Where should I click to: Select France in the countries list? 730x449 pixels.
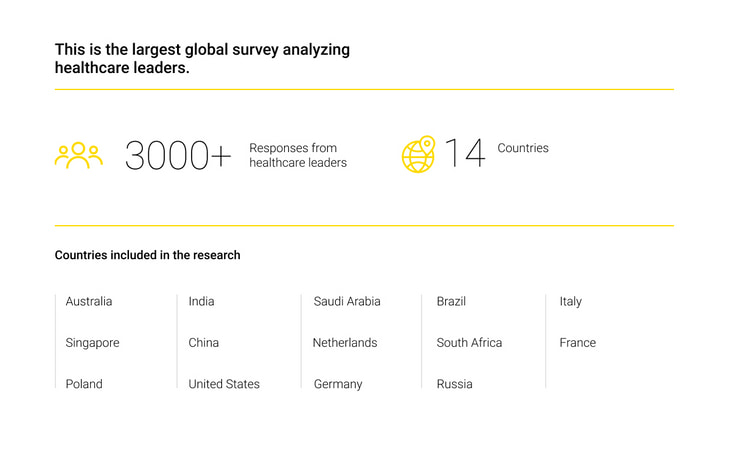578,343
